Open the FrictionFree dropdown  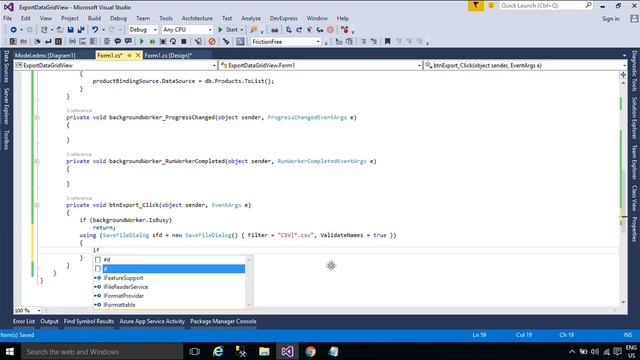[286, 42]
